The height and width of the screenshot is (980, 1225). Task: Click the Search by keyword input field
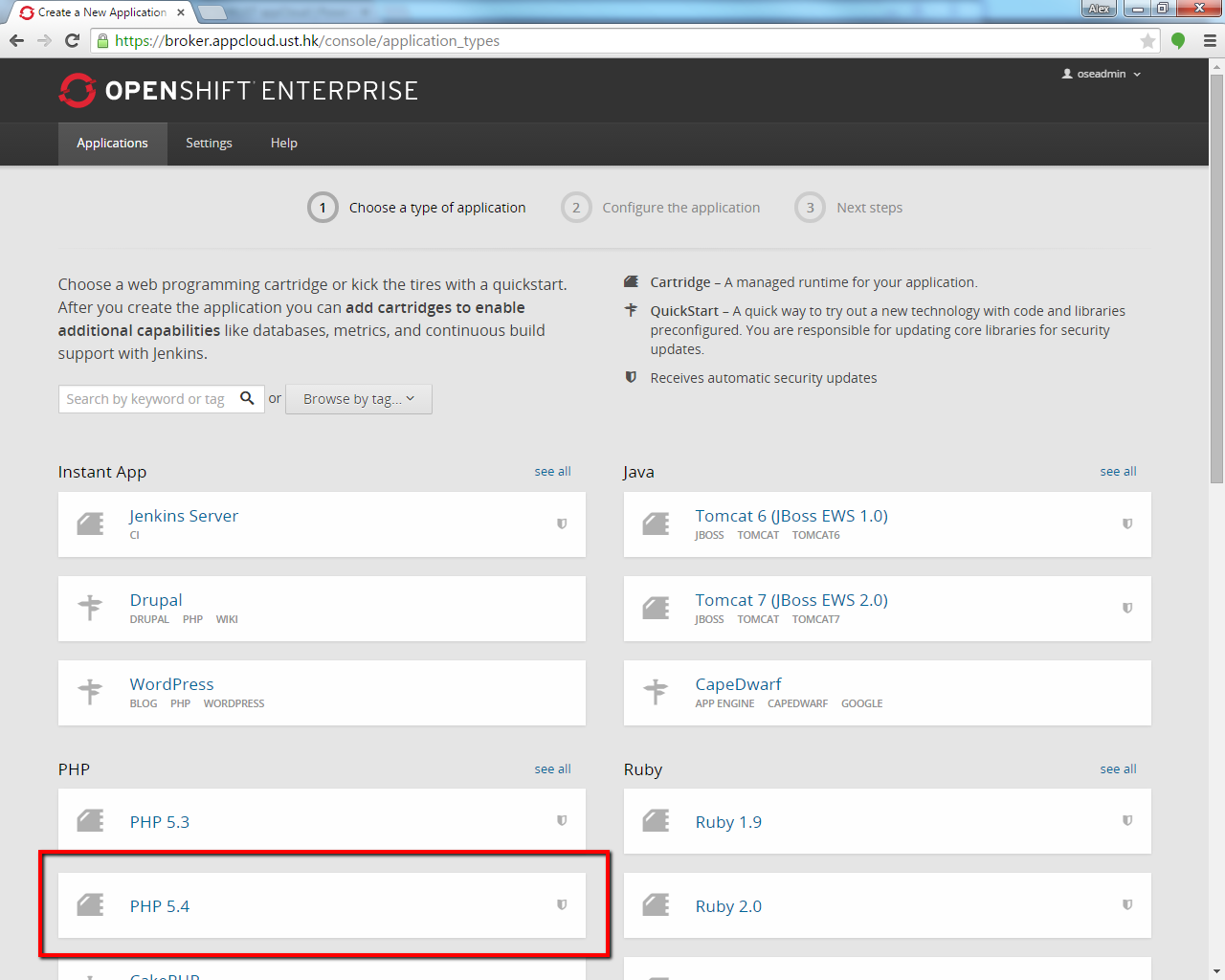tap(145, 399)
